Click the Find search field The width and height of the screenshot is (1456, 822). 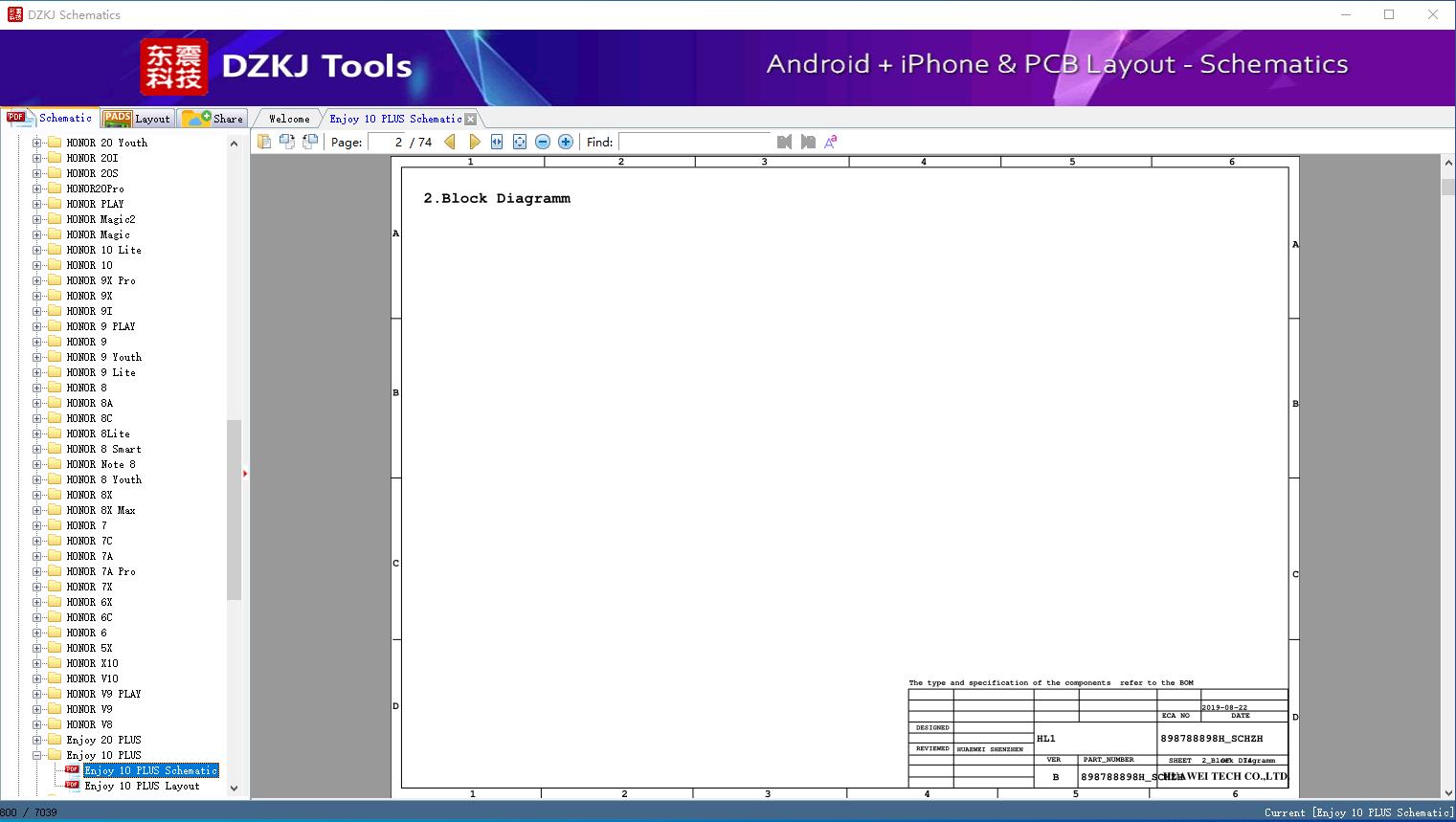click(695, 142)
